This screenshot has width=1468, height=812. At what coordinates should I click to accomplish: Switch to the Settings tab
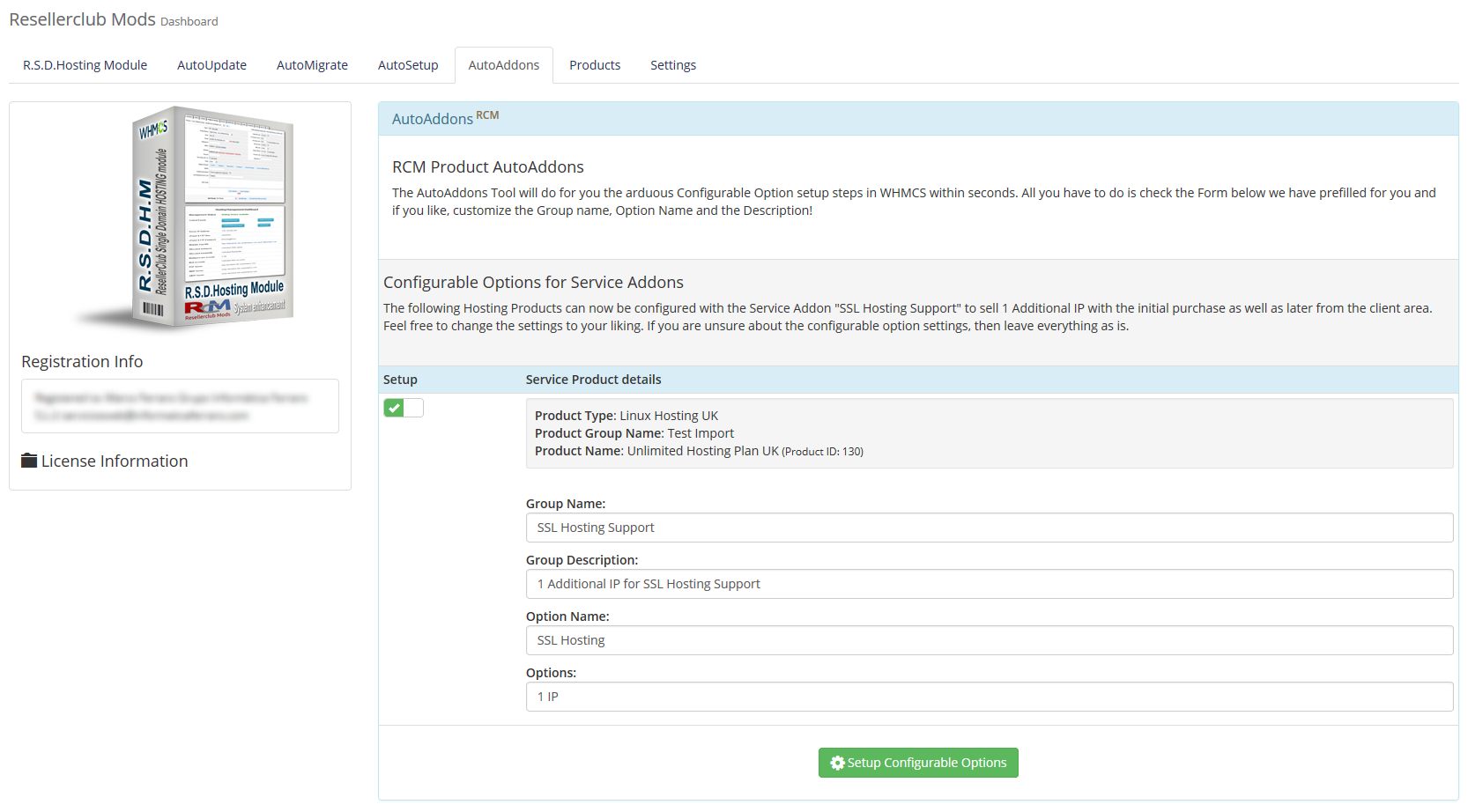[673, 65]
